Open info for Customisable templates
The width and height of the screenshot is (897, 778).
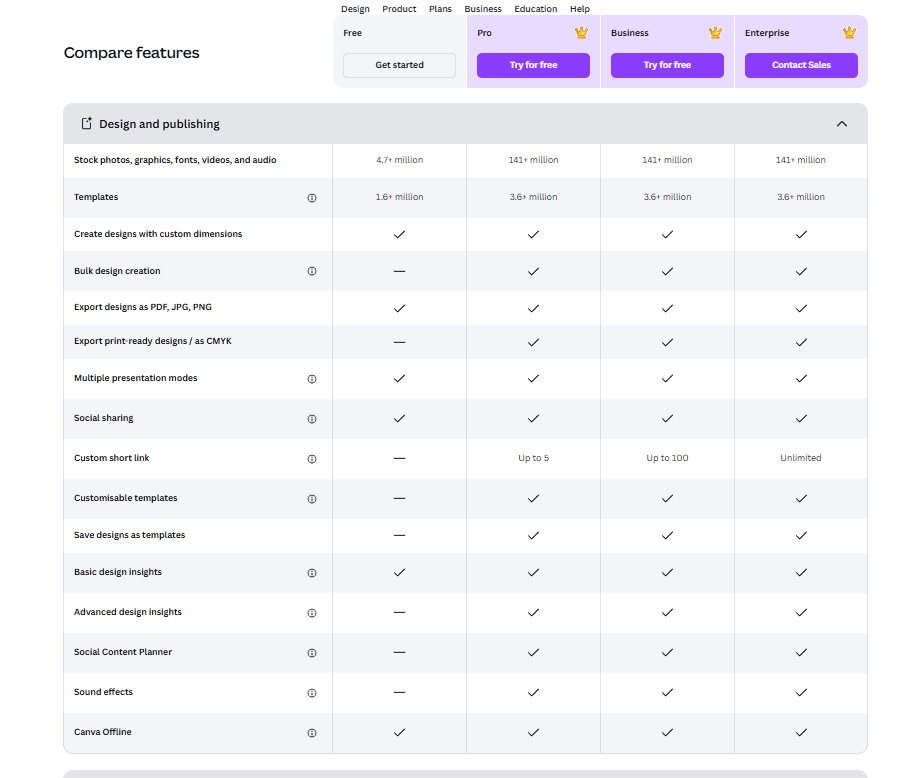(312, 499)
